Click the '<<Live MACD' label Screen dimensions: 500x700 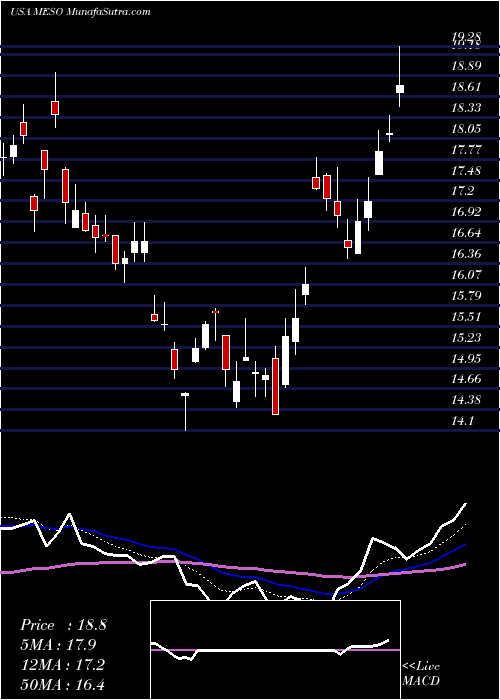(421, 673)
